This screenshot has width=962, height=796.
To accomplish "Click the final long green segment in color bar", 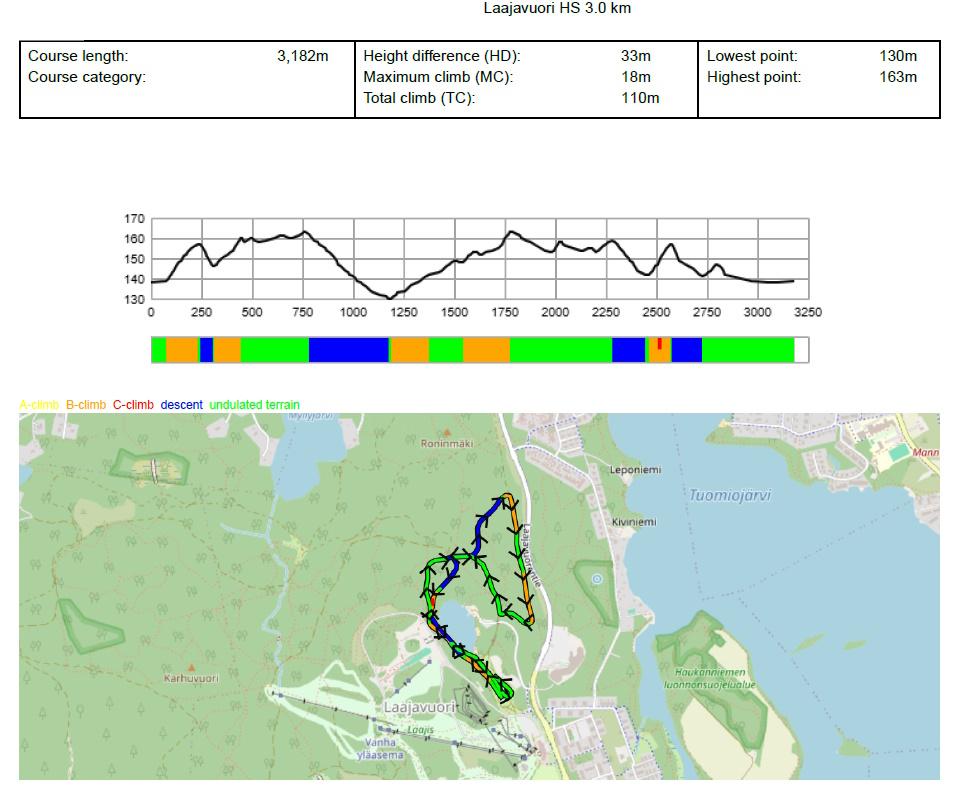I will 748,350.
